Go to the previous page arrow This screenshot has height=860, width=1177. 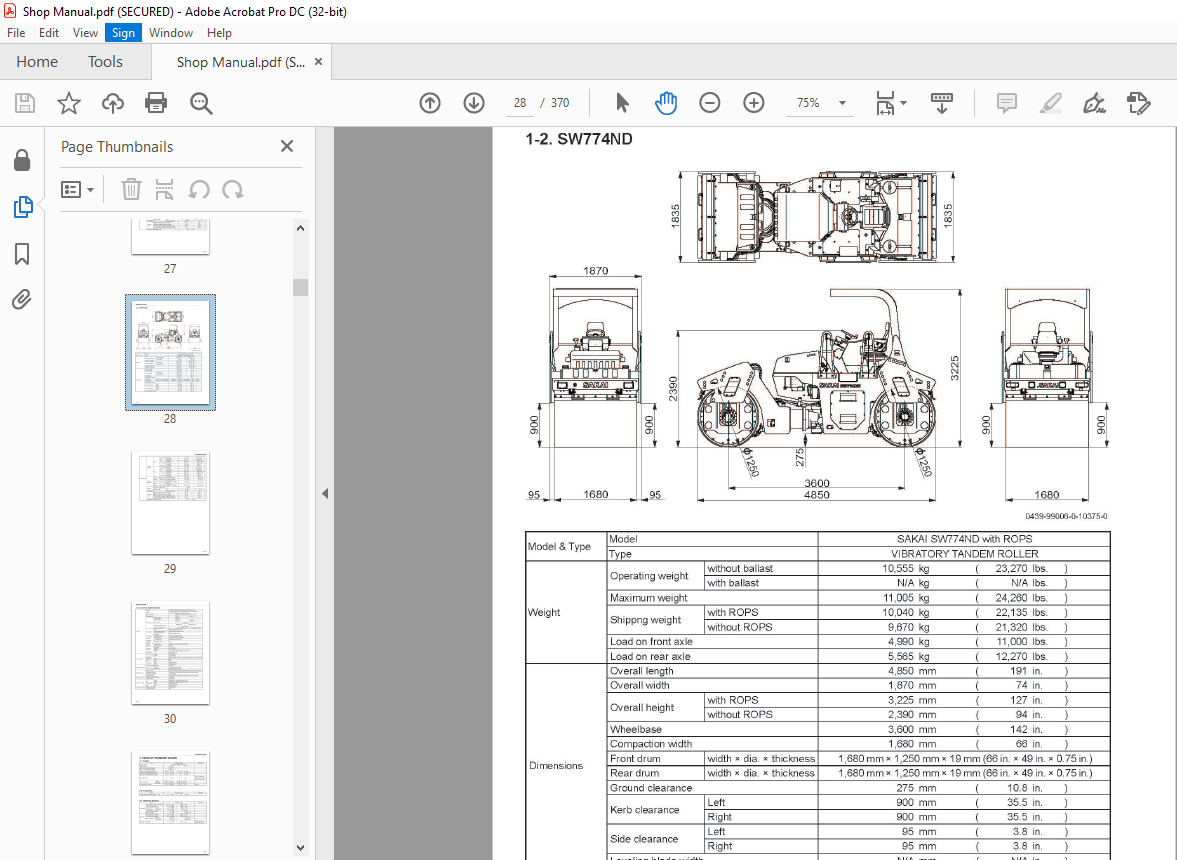click(x=430, y=103)
